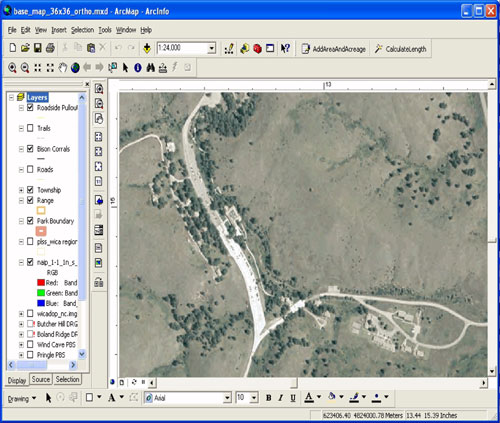
Task: Create a new map document
Action: point(12,48)
